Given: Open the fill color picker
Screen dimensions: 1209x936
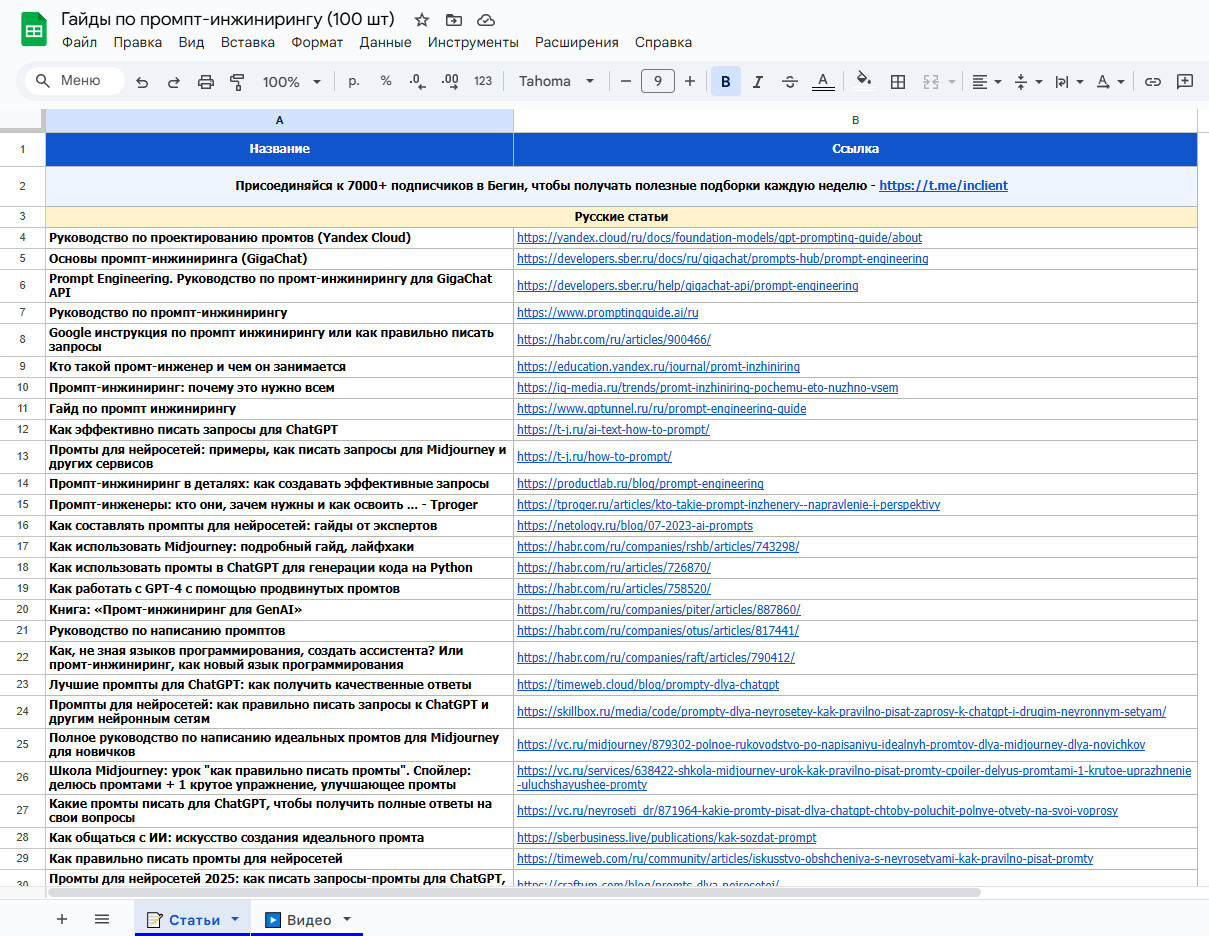Looking at the screenshot, I should pyautogui.click(x=864, y=82).
